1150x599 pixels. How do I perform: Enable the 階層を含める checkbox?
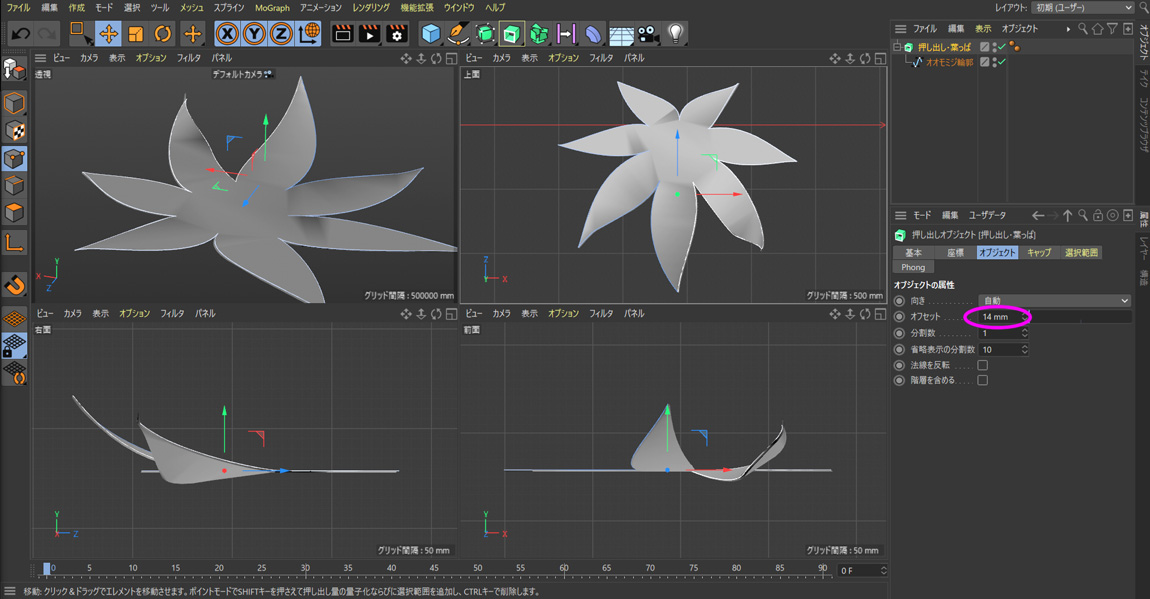[982, 380]
